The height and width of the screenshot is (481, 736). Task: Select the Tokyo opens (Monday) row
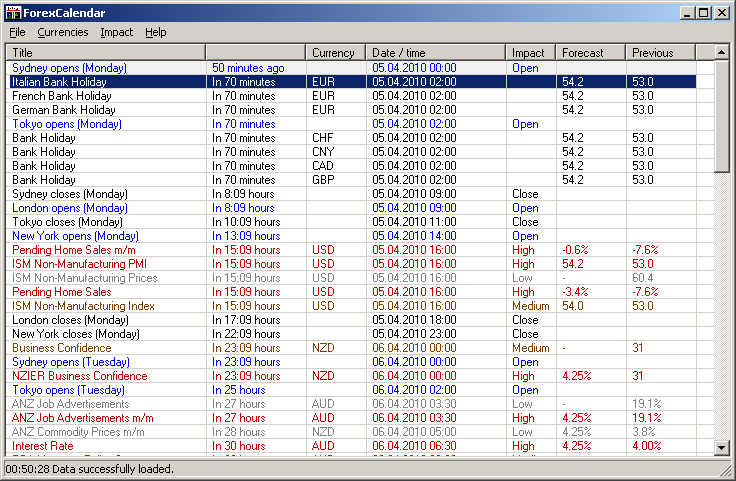[351, 124]
